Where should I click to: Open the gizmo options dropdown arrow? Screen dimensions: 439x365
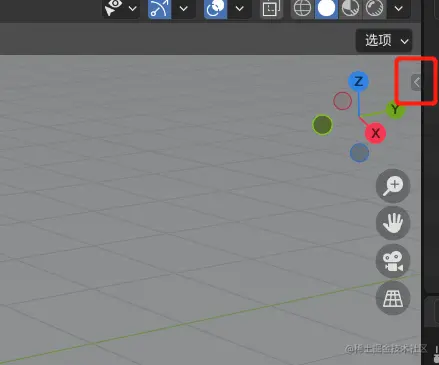(184, 8)
